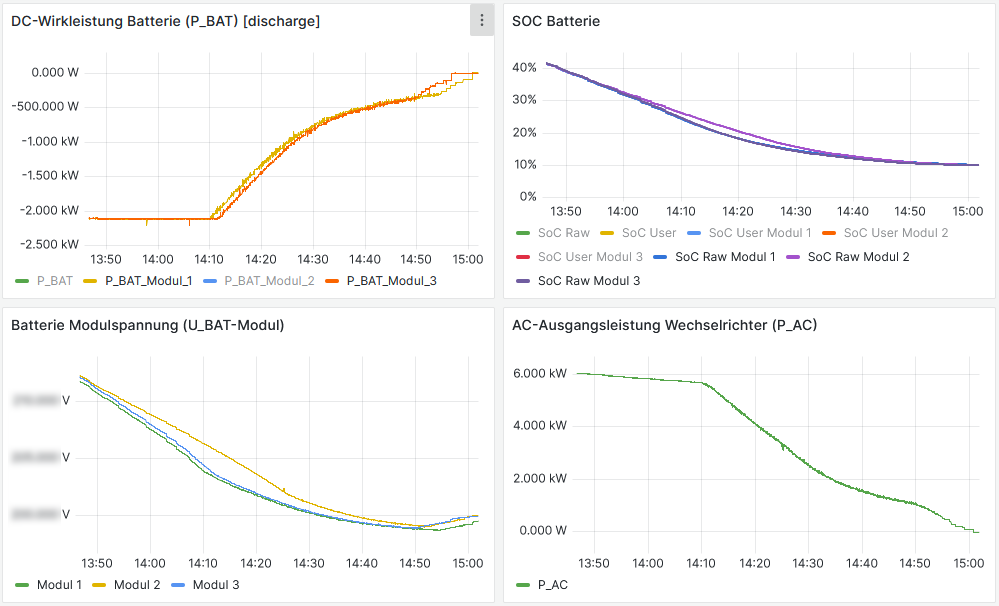Show the SoC User series

coord(648,233)
